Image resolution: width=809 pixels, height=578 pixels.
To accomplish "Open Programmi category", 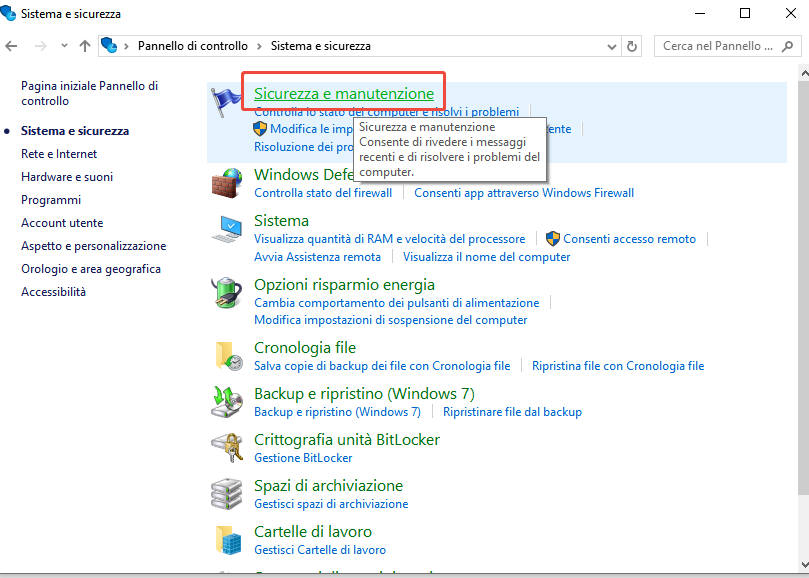I will 51,200.
